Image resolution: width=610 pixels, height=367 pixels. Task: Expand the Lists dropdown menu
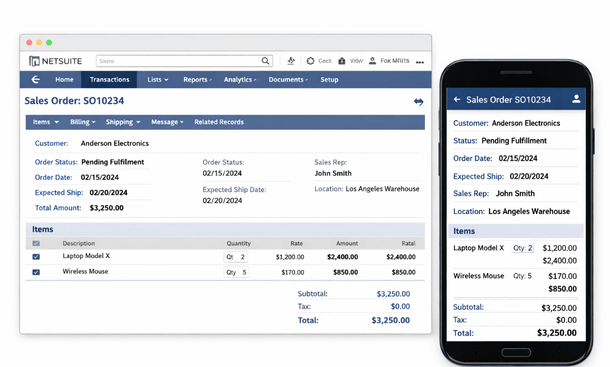pos(158,79)
